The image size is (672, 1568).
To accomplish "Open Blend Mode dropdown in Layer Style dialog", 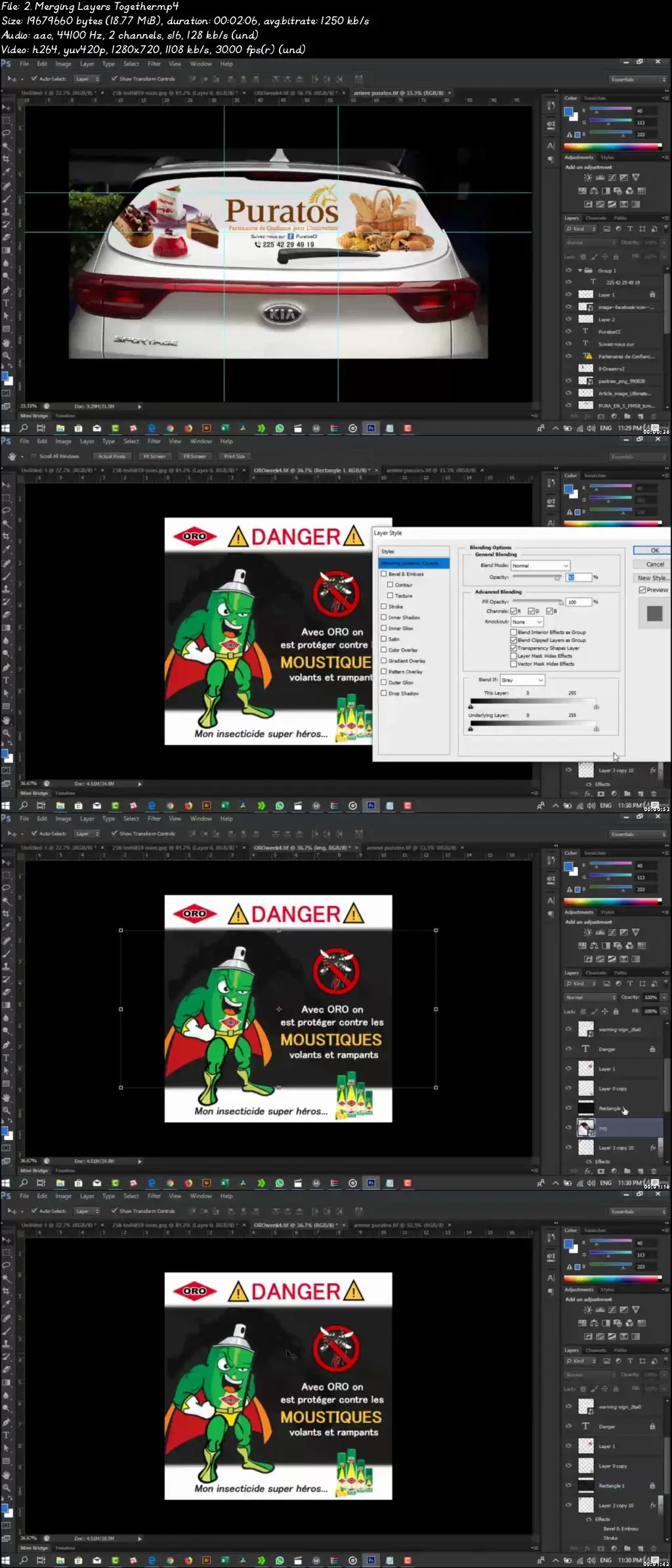I will (541, 566).
